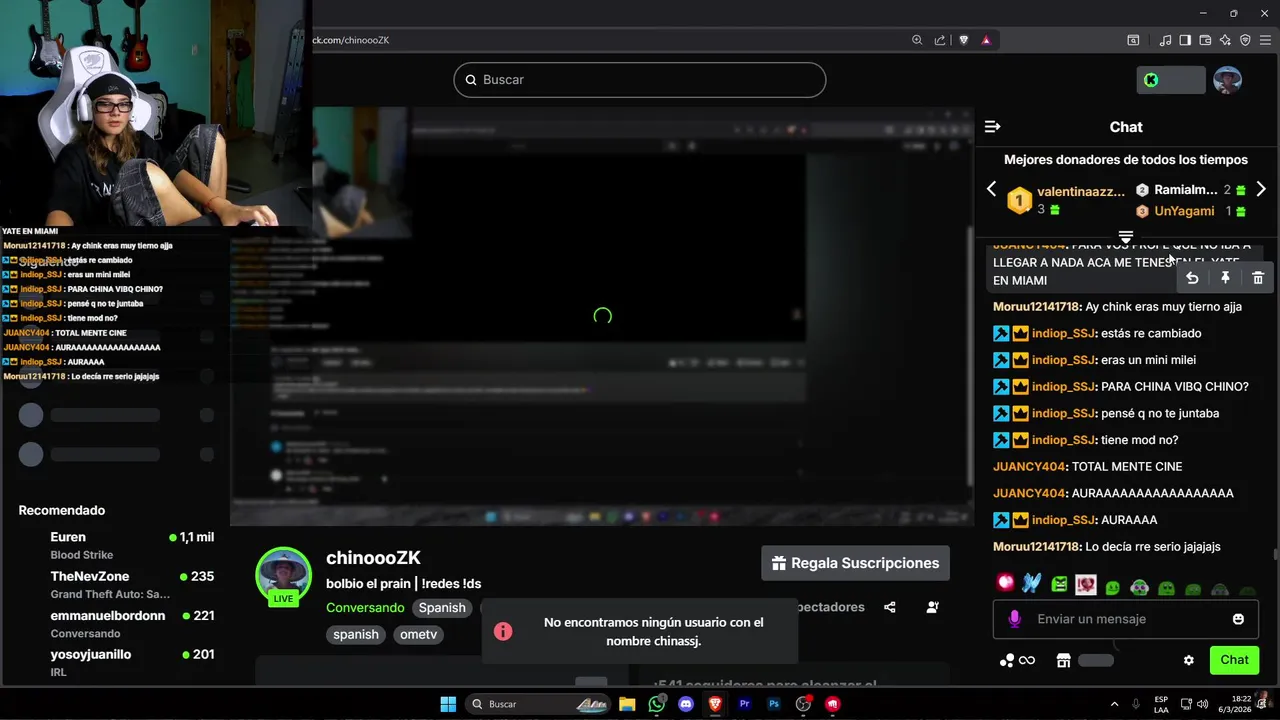
Task: Insert the heart picture emote
Action: pyautogui.click(x=1086, y=583)
